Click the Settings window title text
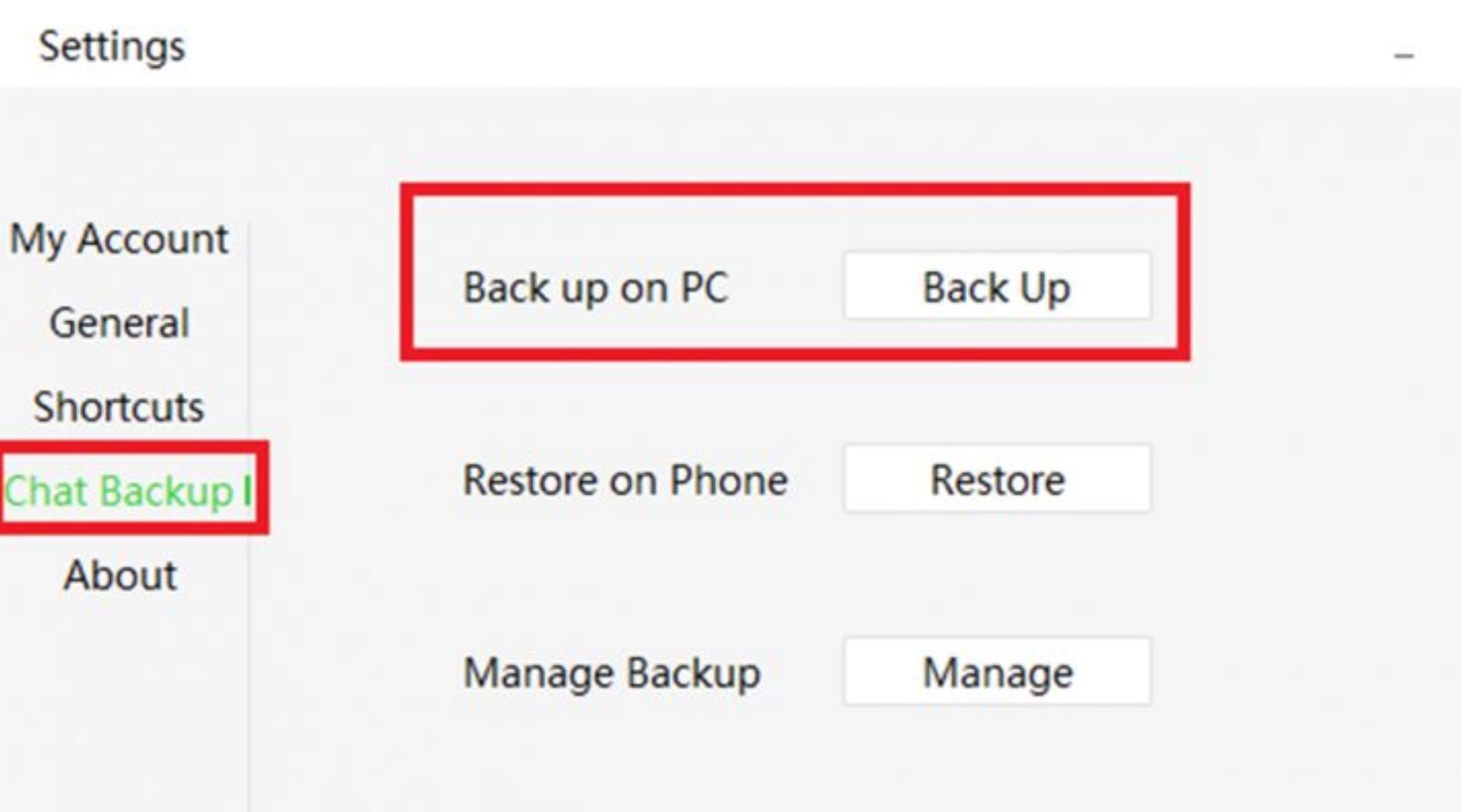The height and width of the screenshot is (812, 1461). coord(113,46)
